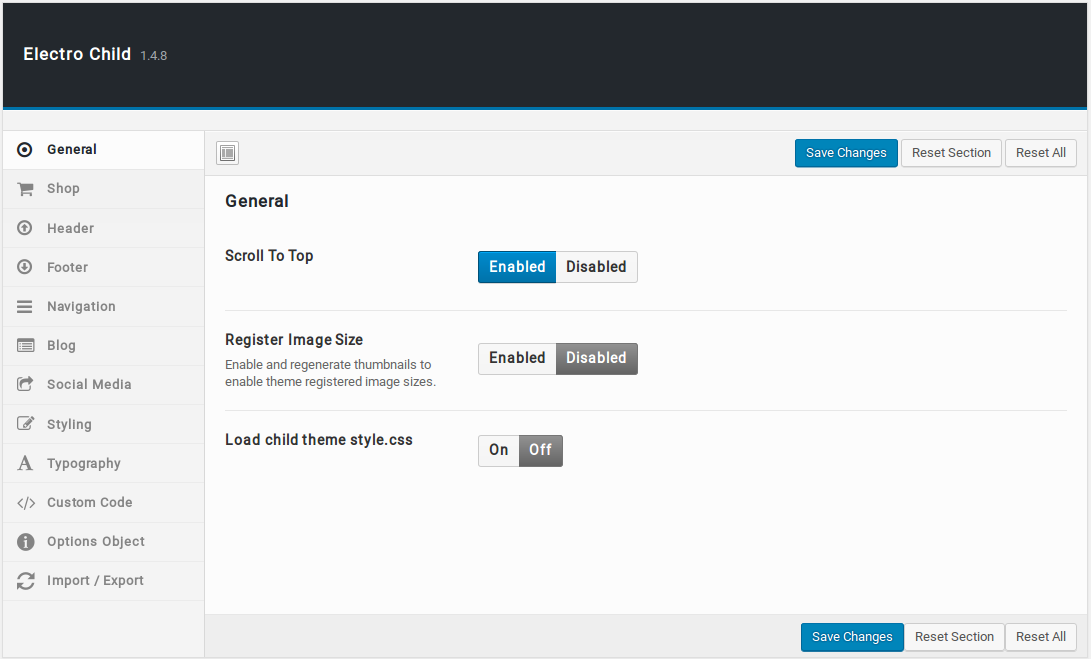Screen dimensions: 1091x659
Task: Click the Shop cart icon
Action: coord(25,189)
